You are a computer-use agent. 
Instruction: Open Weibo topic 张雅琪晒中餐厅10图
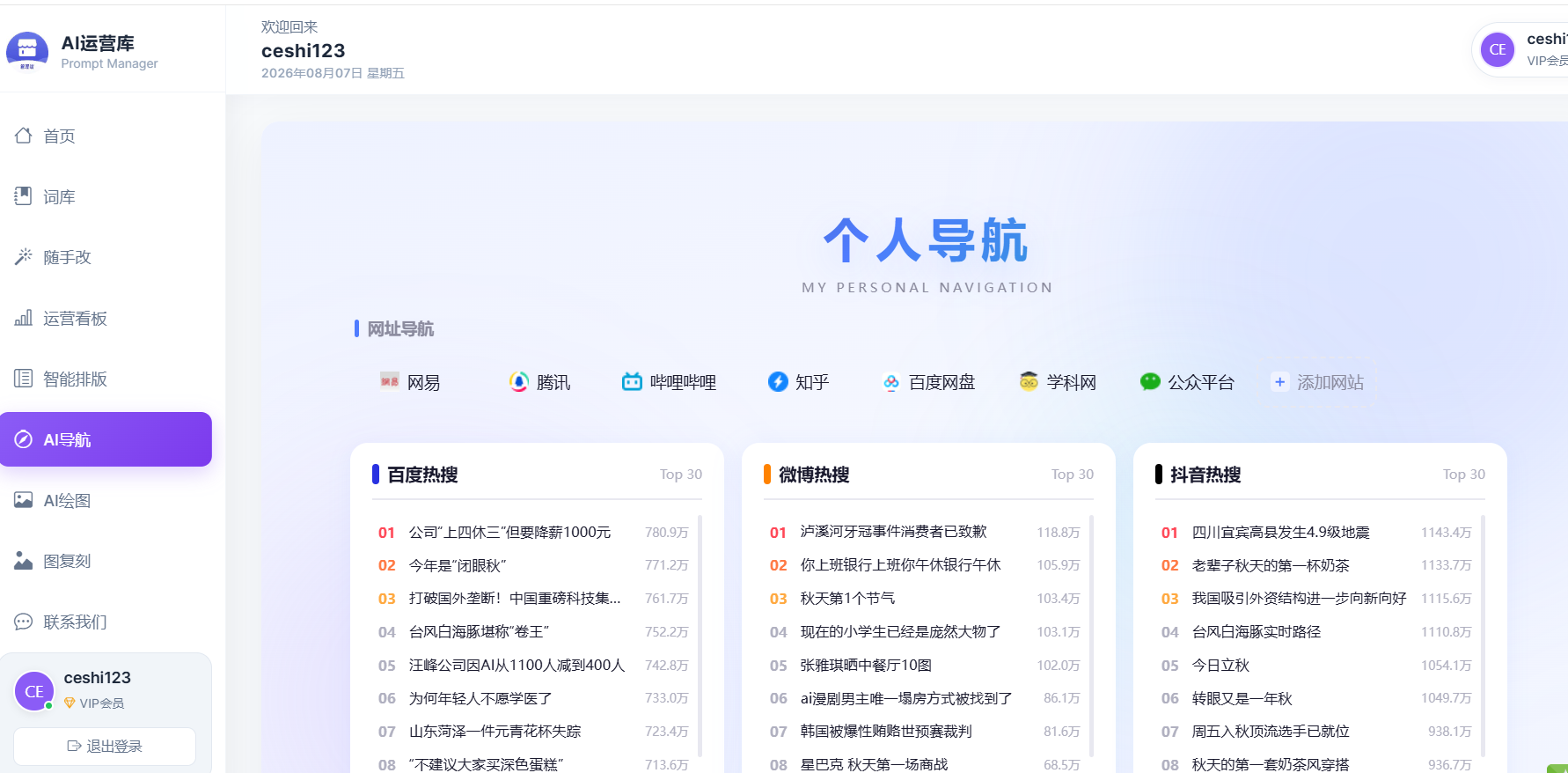click(866, 666)
